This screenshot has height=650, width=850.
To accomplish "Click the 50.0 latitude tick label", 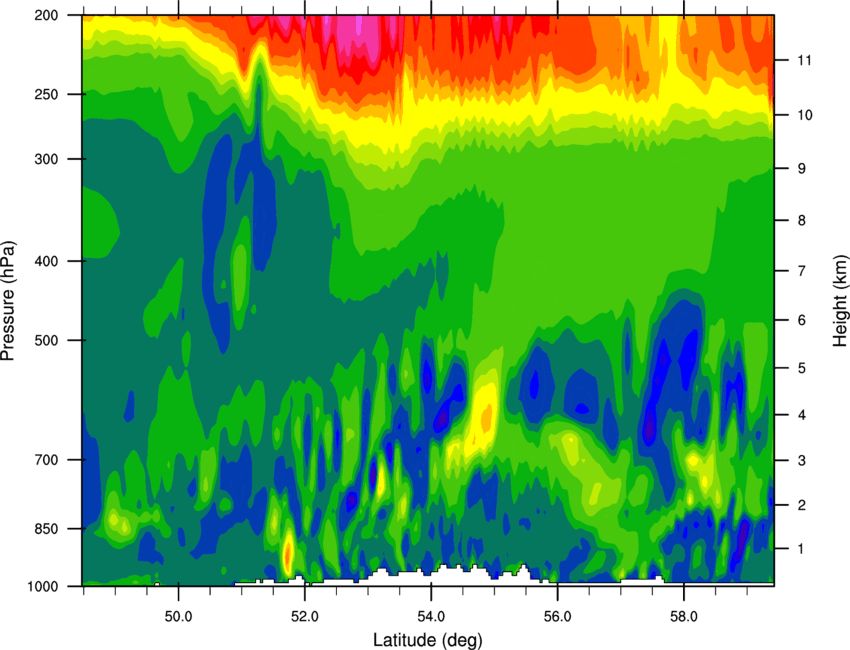I will 179,616.
